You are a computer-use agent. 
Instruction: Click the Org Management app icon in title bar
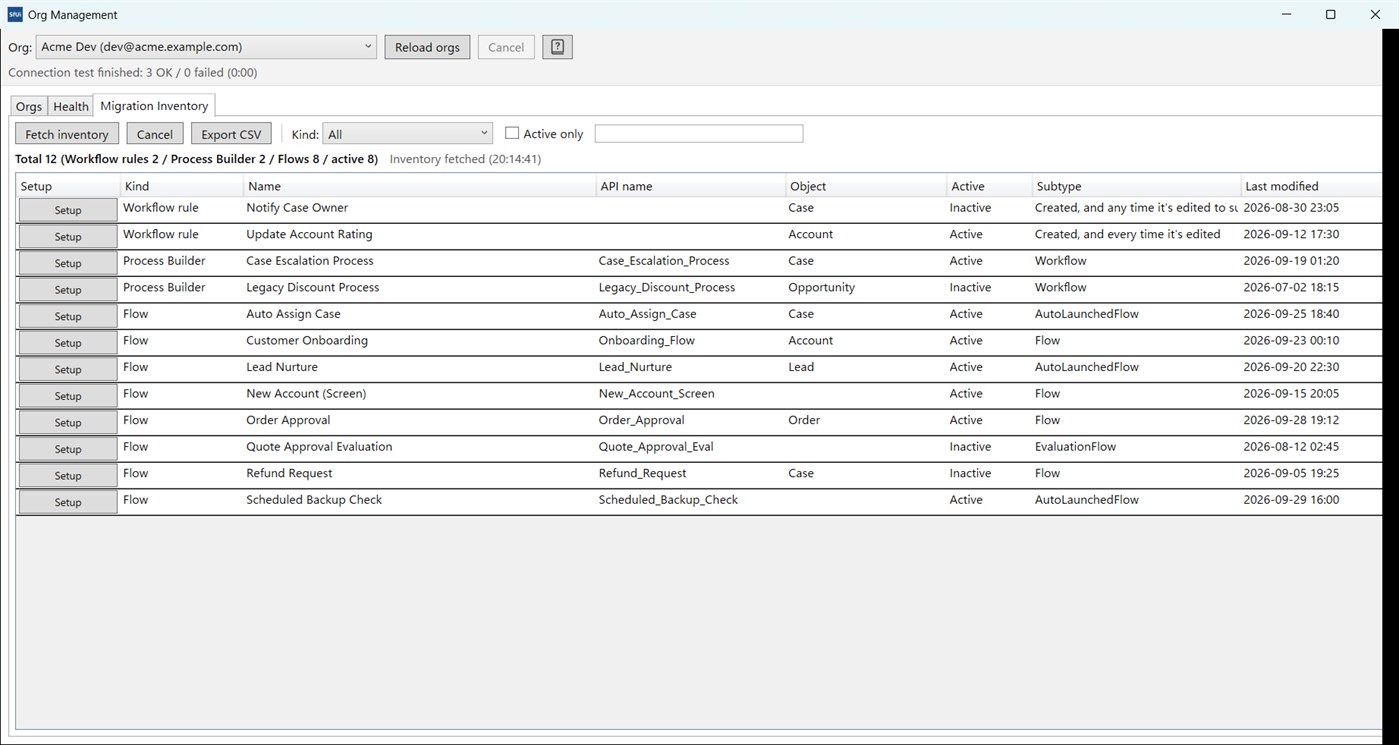[15, 14]
